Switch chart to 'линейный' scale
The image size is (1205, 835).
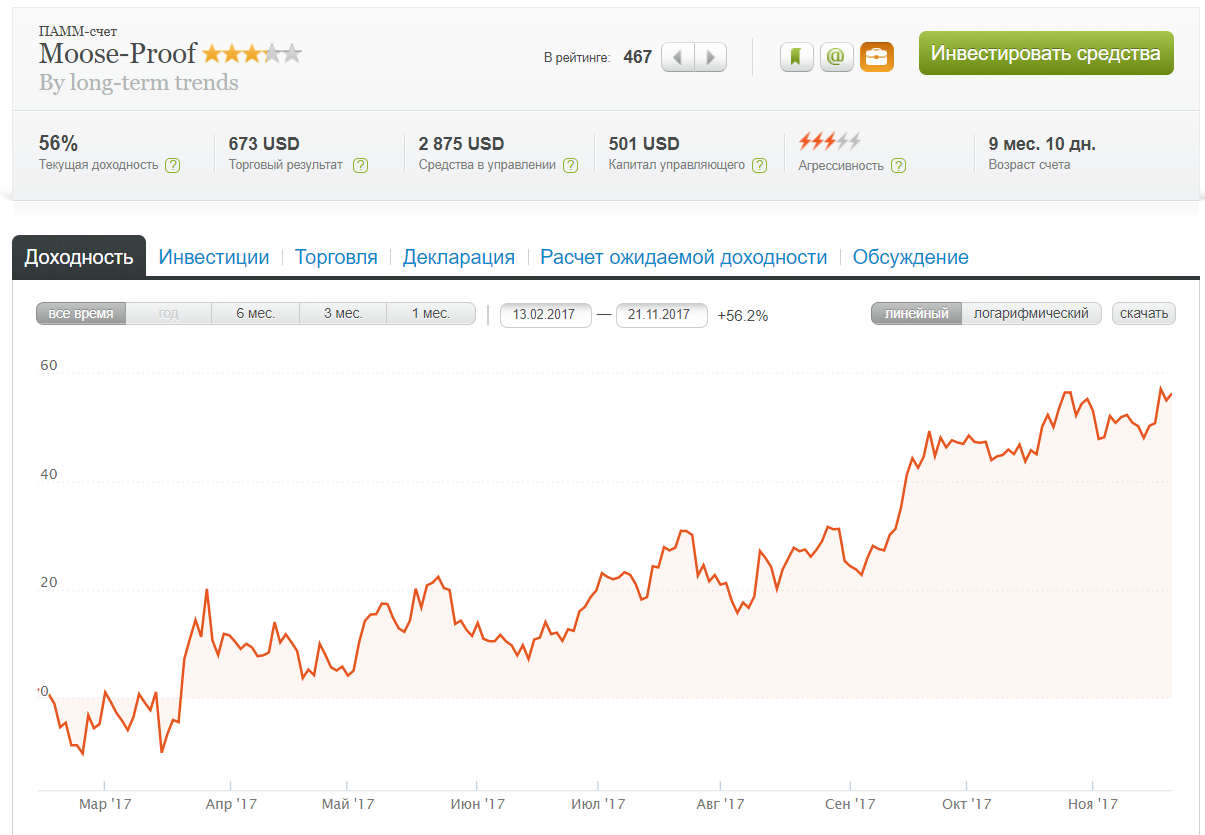pyautogui.click(x=916, y=314)
